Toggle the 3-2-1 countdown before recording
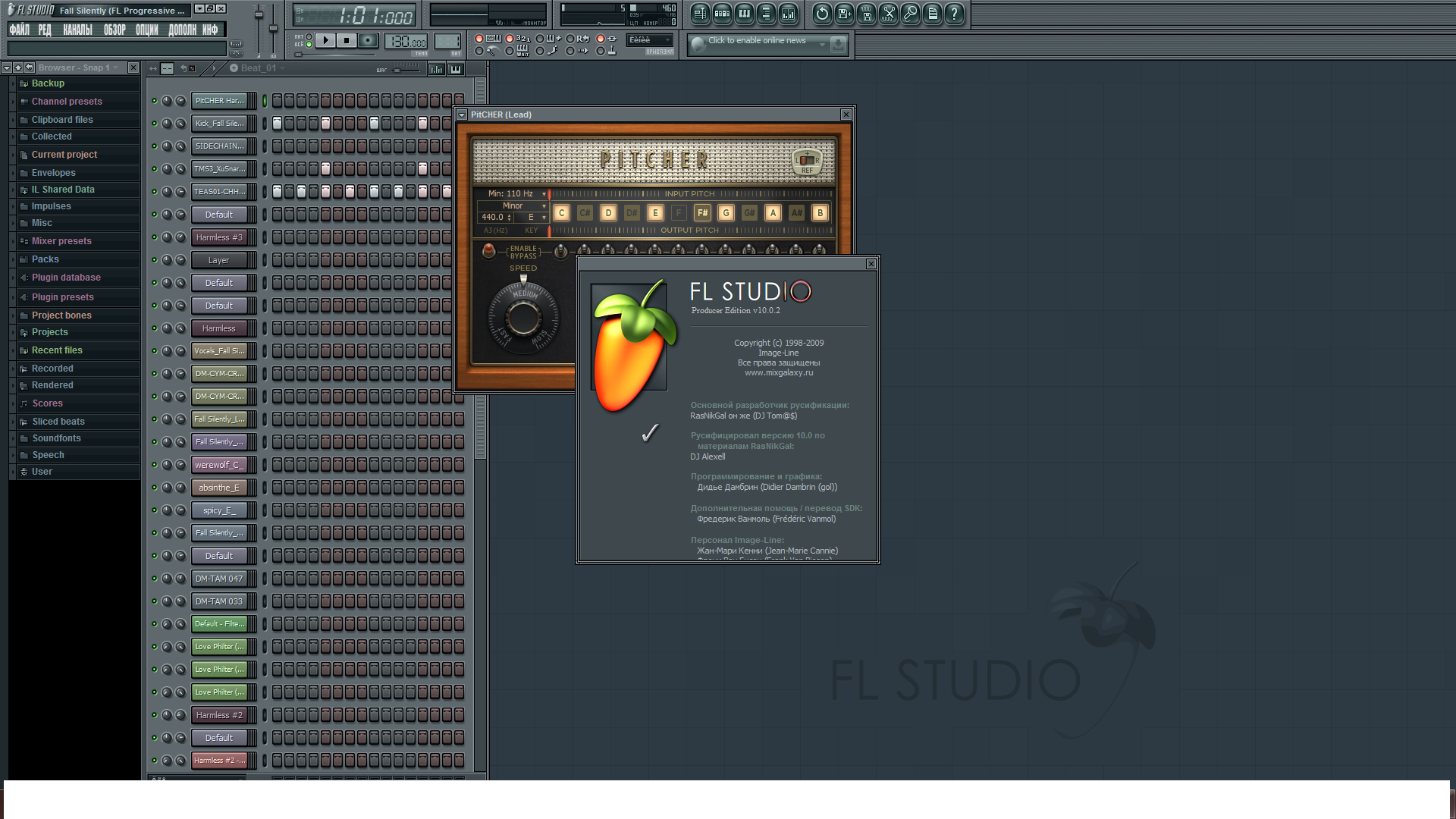Screen dimensions: 1456x819 [x=510, y=39]
